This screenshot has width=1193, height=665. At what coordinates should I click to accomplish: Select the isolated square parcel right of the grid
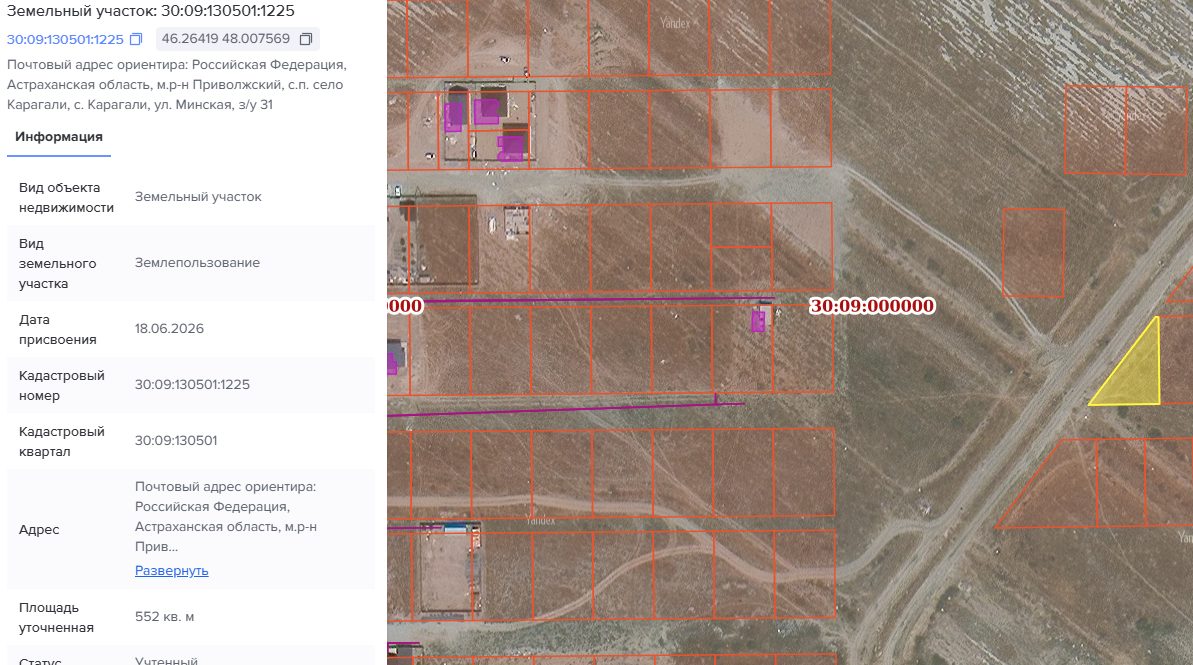click(x=1033, y=253)
